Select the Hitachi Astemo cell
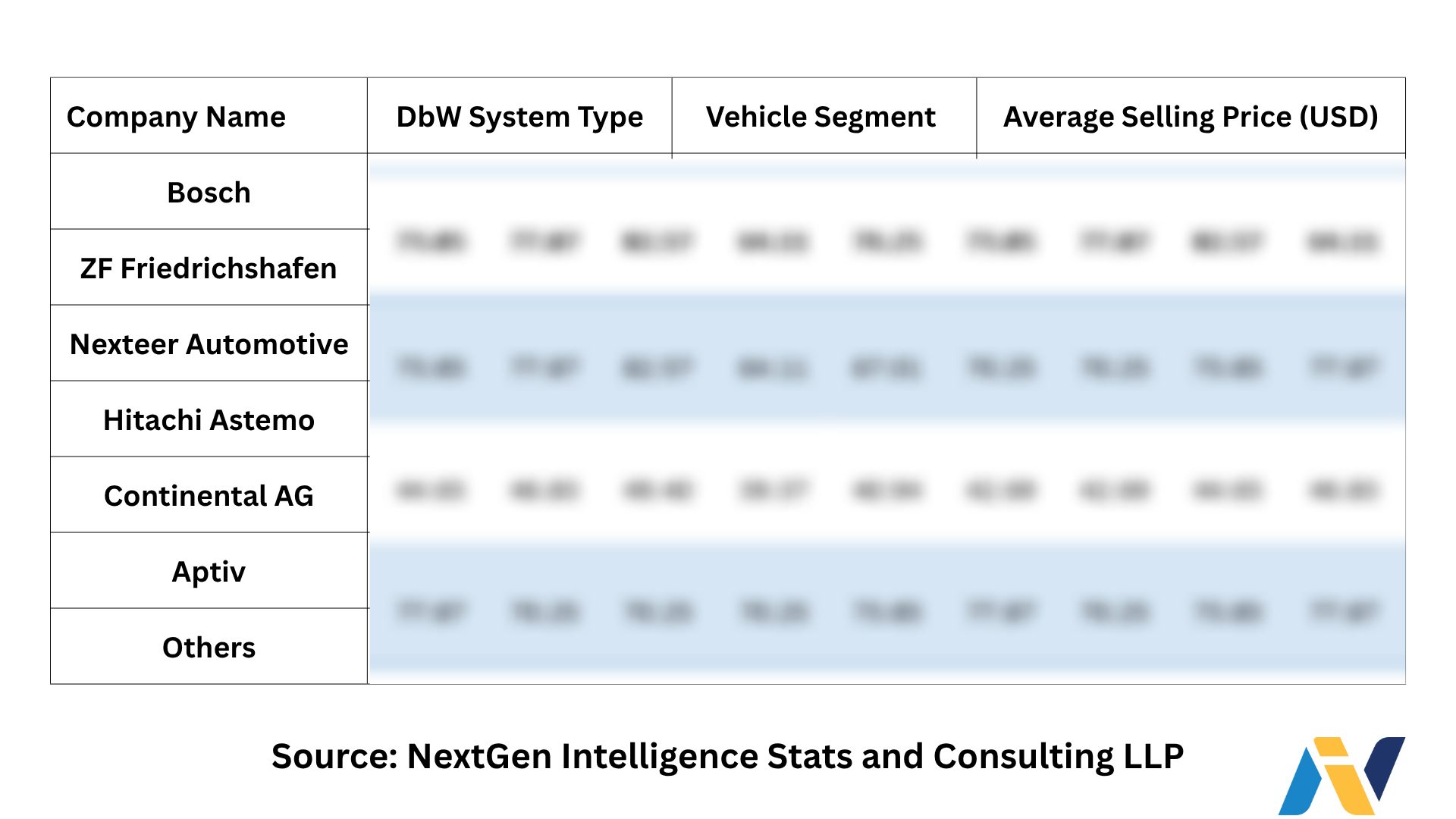 209,420
